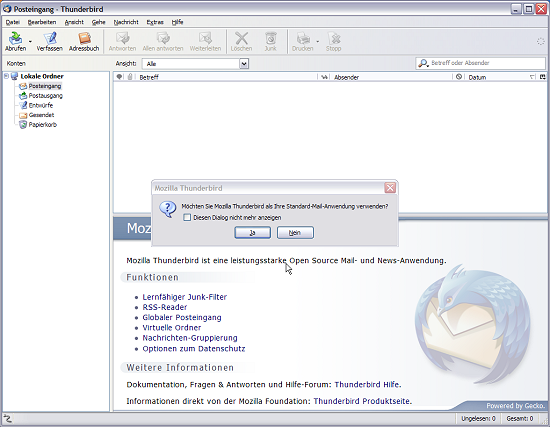The image size is (550, 427).
Task: Click the read status column icon
Action: point(325,77)
